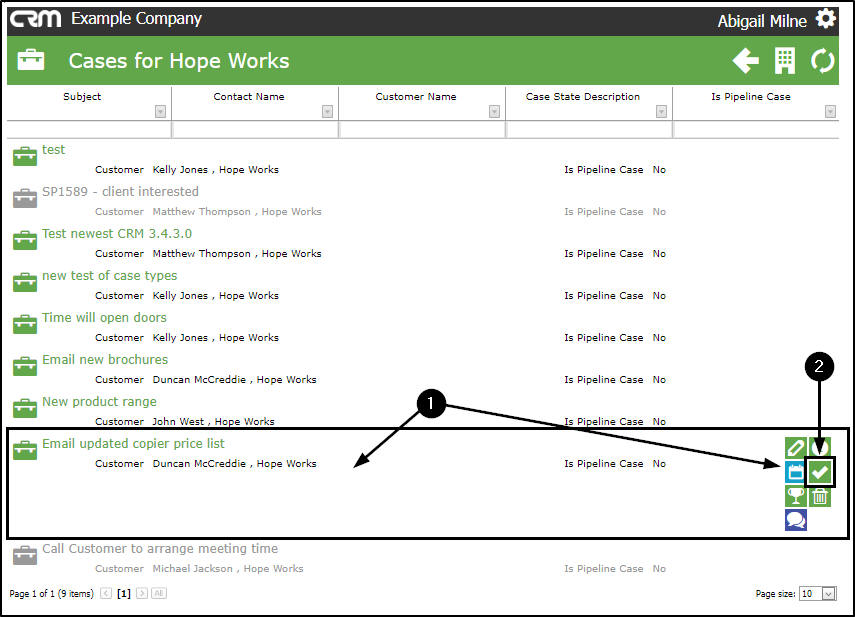Open the settings gear next to Abigail Milne
The height and width of the screenshot is (617, 855).
[826, 20]
